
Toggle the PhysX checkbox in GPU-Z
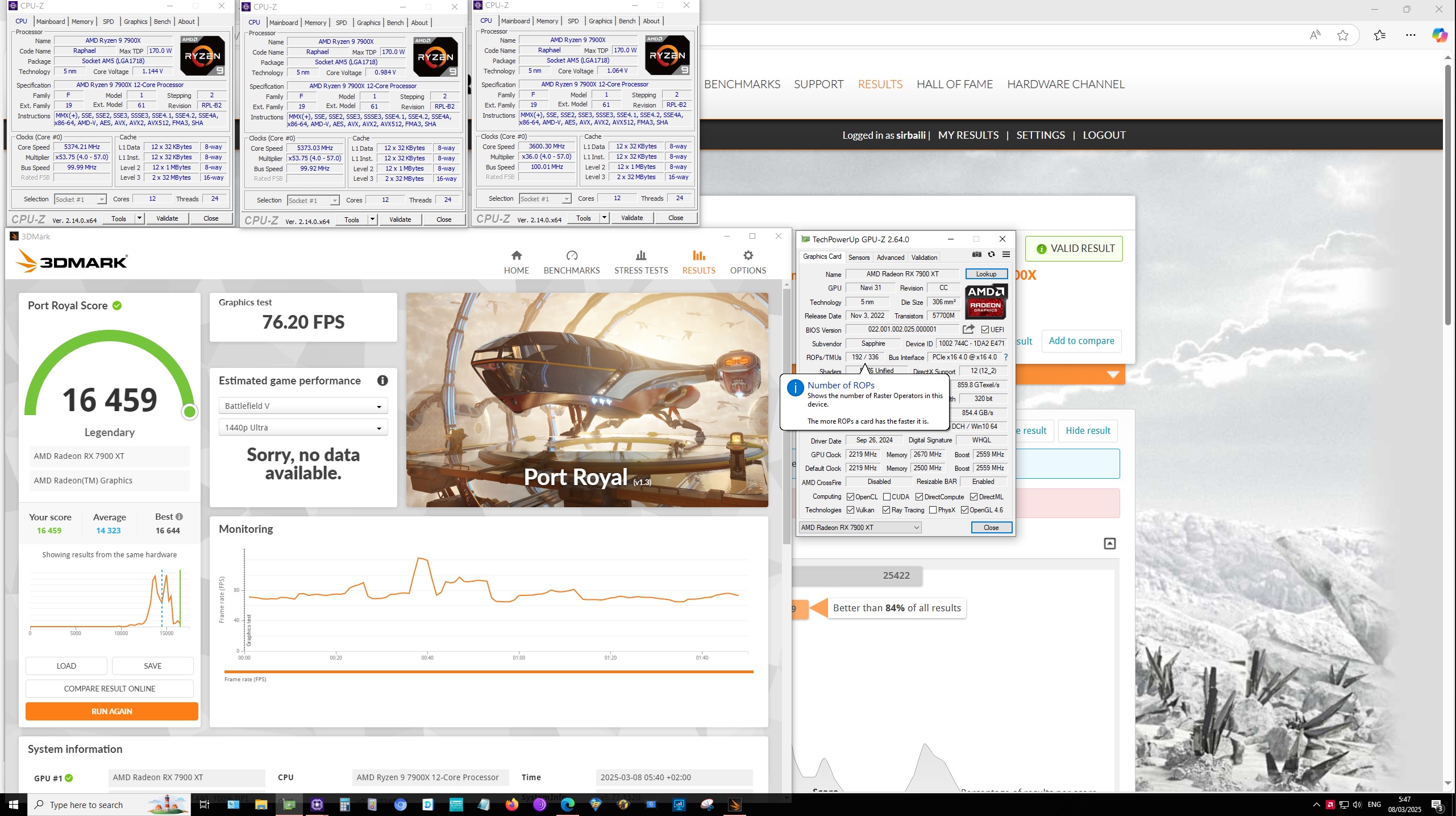(x=933, y=510)
